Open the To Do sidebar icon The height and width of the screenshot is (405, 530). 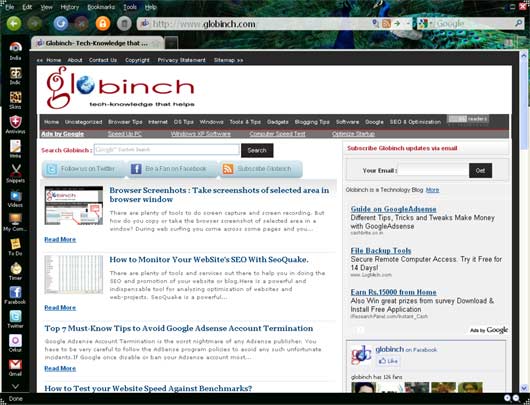[15, 247]
